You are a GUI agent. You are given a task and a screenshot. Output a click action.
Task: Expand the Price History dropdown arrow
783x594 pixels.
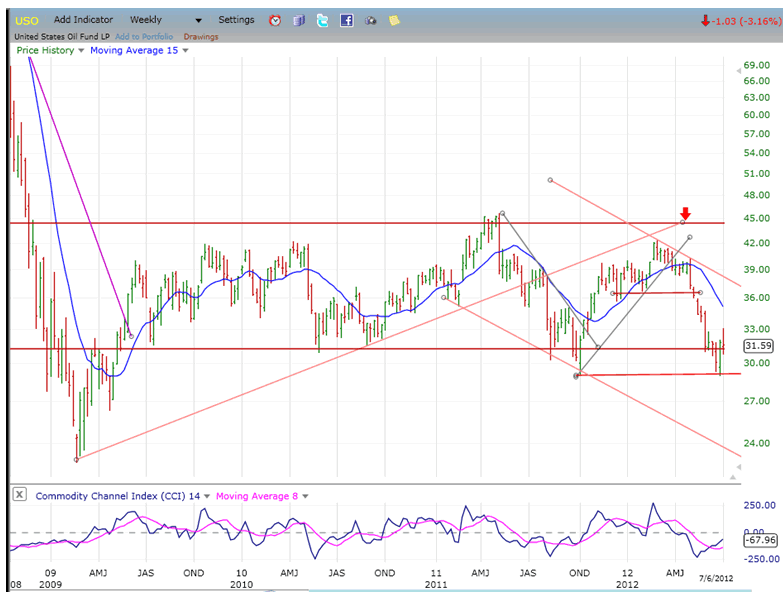click(x=82, y=51)
